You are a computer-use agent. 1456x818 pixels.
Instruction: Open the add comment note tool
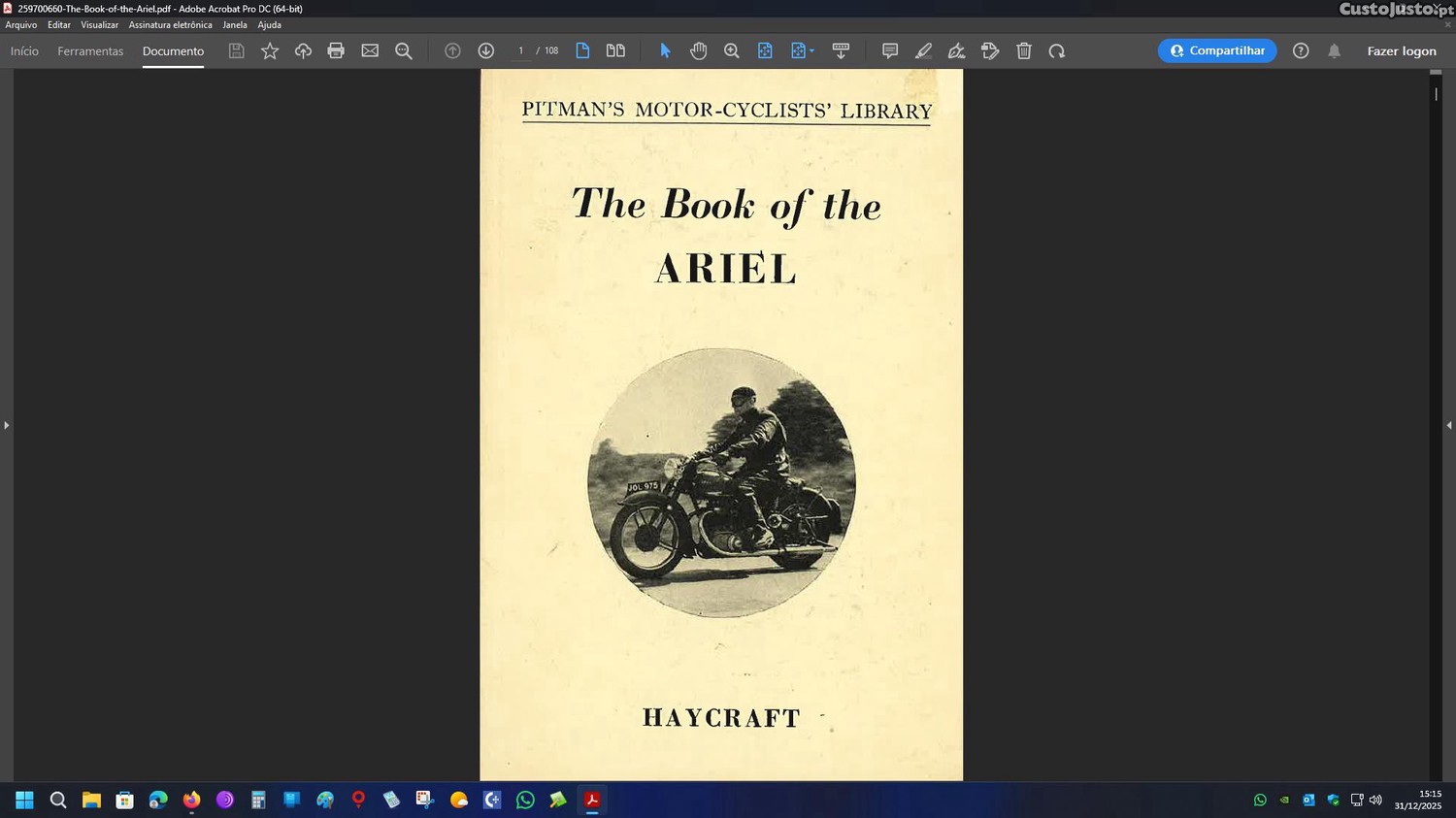(889, 50)
